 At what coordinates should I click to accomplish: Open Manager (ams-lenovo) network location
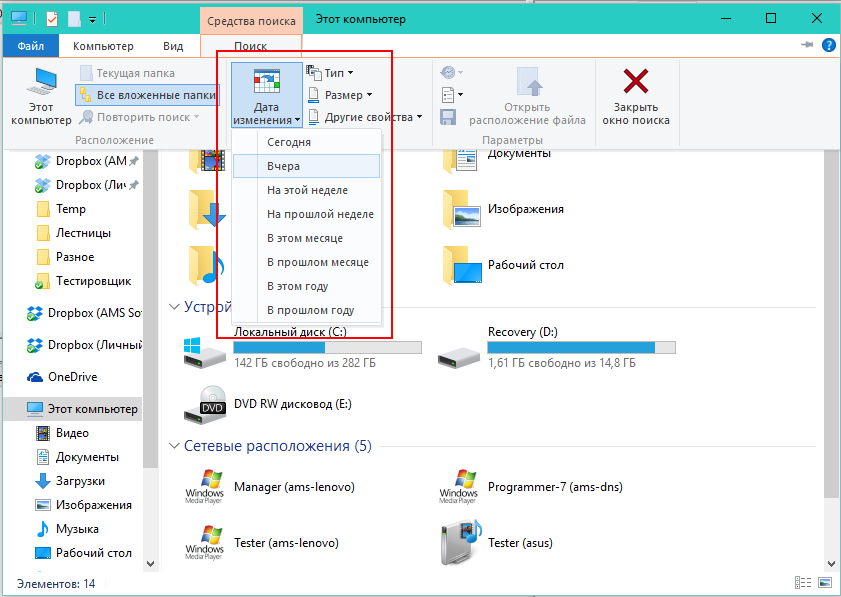point(270,487)
